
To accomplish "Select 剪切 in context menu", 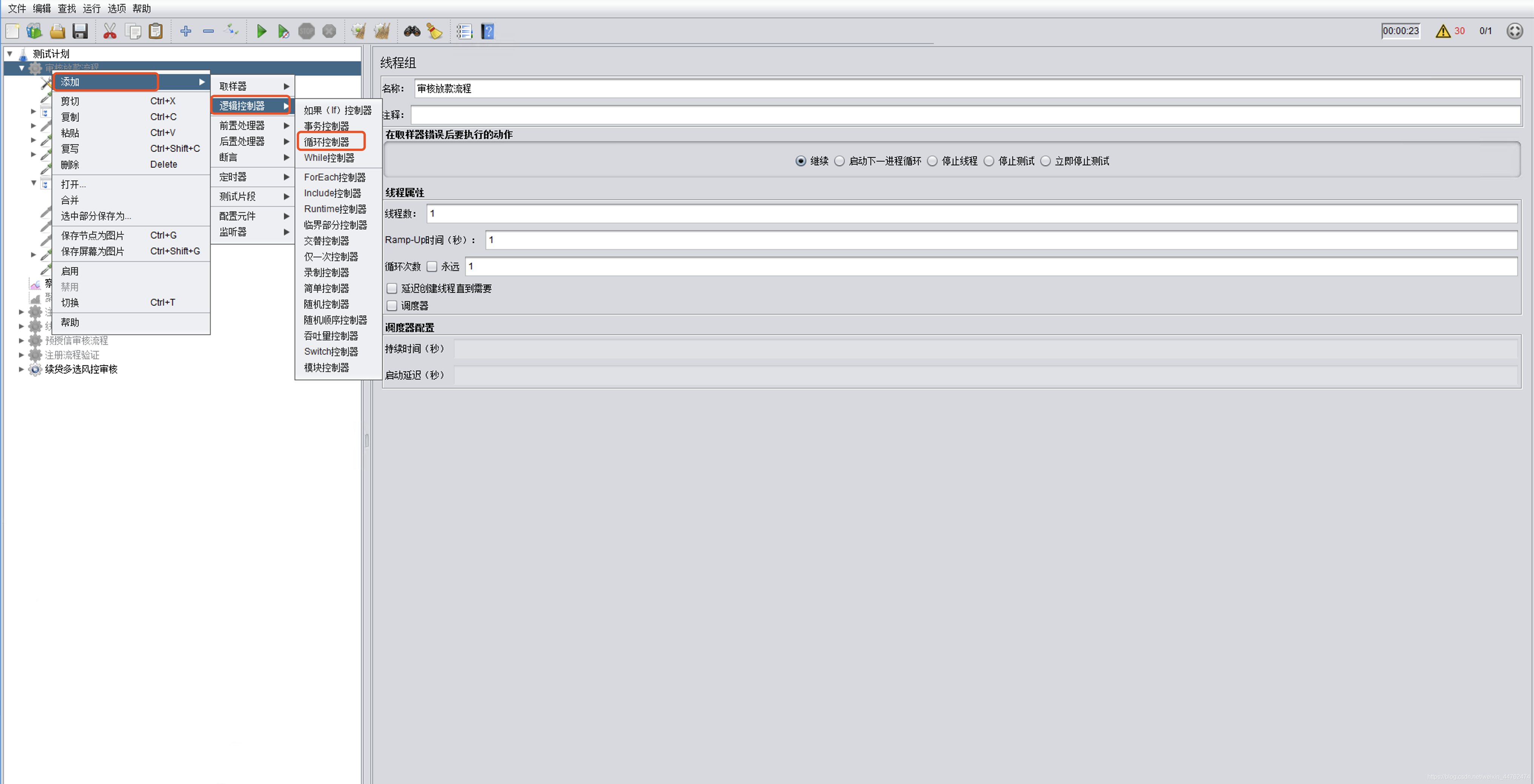I will [131, 101].
